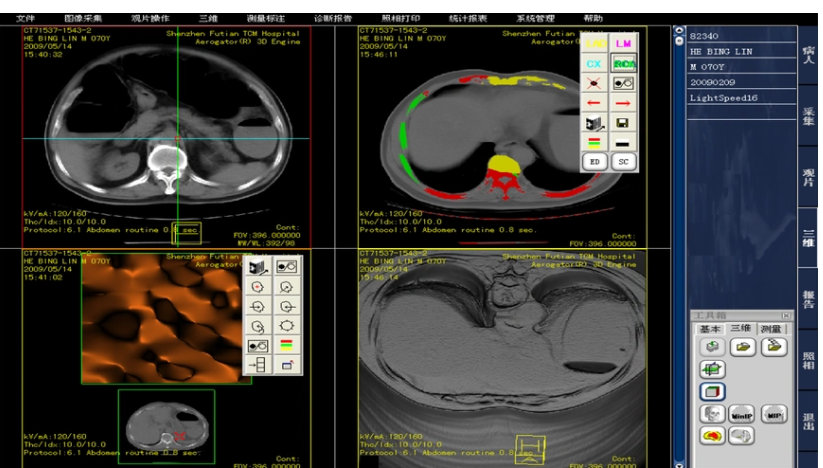The width and height of the screenshot is (823, 468).
Task: Click the red crossed-out eye icon
Action: click(595, 83)
